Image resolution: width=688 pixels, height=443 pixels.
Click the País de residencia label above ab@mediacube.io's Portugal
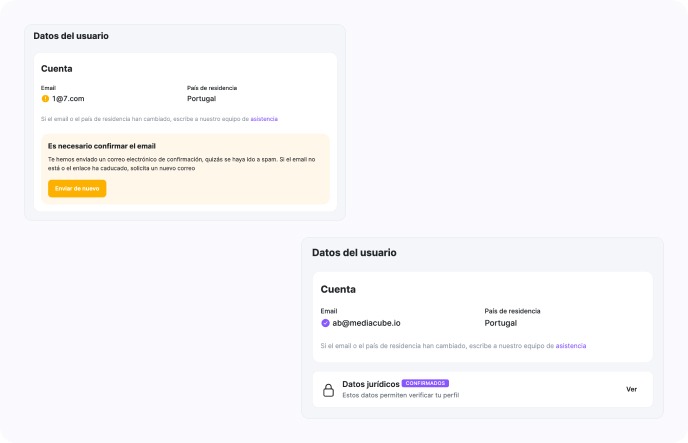click(510, 310)
